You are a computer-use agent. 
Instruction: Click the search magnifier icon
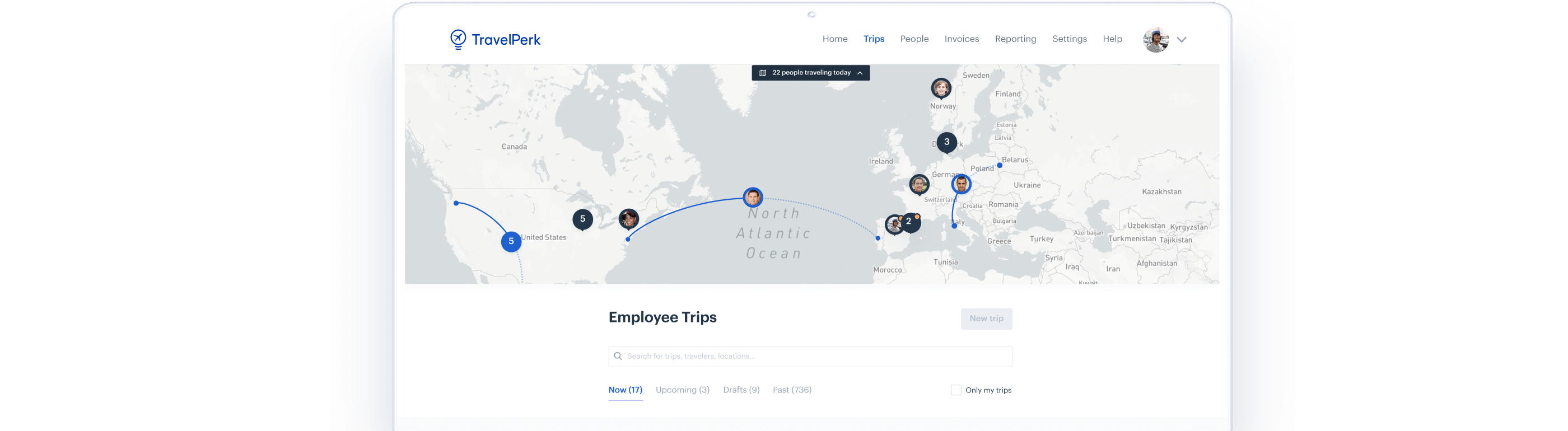[617, 357]
